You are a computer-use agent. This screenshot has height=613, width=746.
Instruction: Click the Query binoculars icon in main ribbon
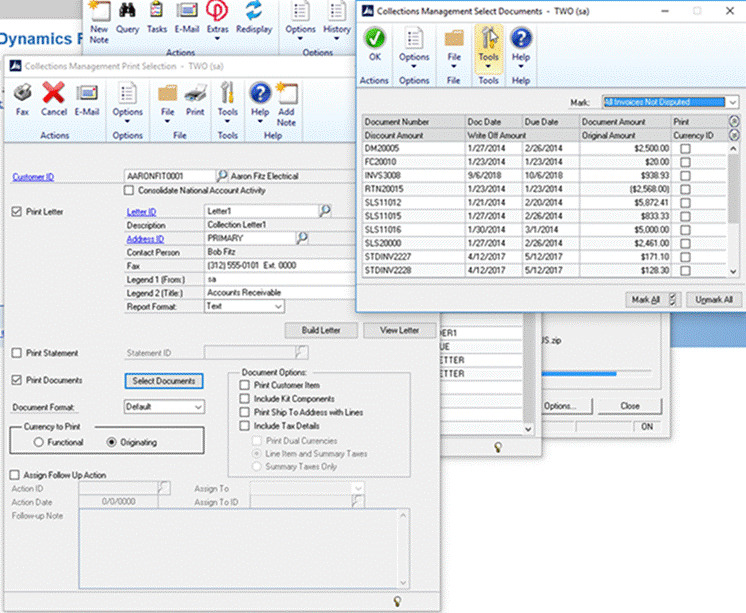click(127, 11)
